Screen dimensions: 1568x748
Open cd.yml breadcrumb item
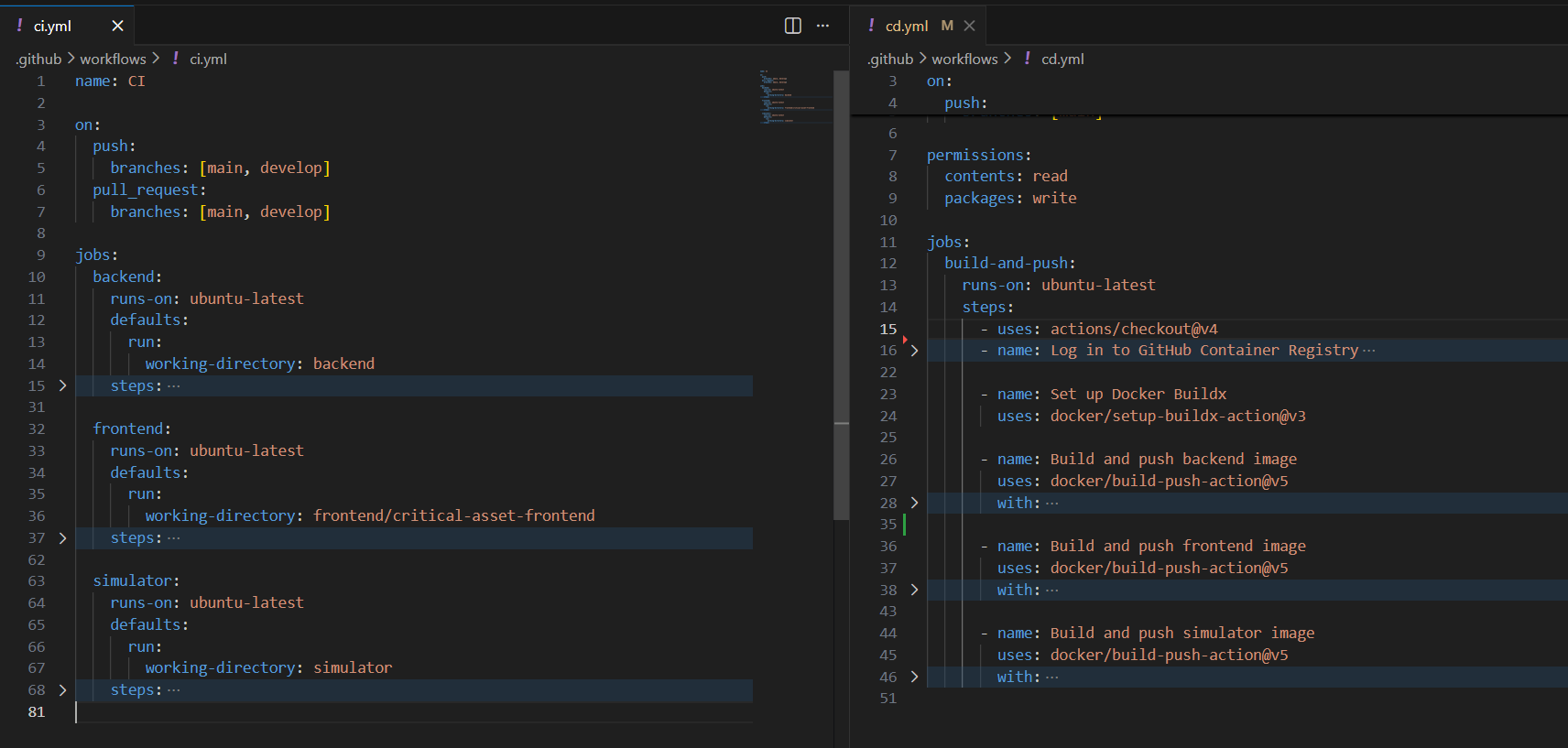1062,59
